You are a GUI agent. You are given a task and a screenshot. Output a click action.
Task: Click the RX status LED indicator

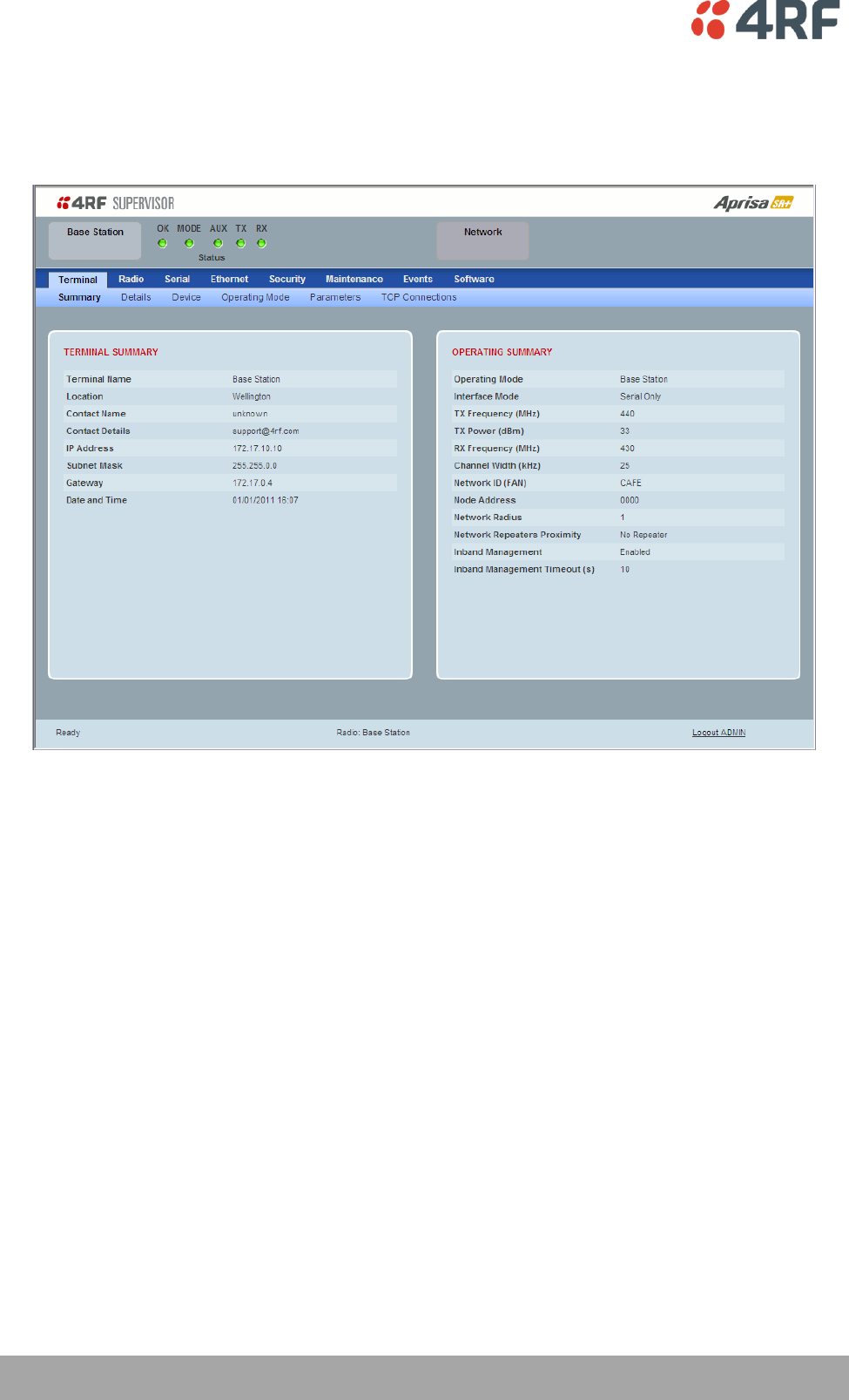(261, 243)
